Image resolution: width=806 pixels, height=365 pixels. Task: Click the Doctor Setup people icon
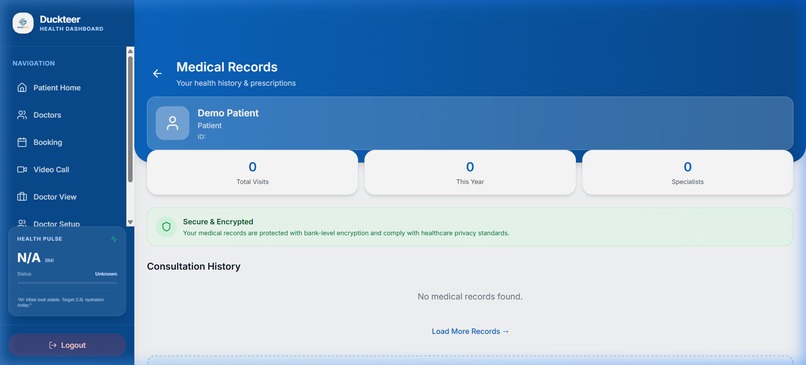pyautogui.click(x=22, y=223)
